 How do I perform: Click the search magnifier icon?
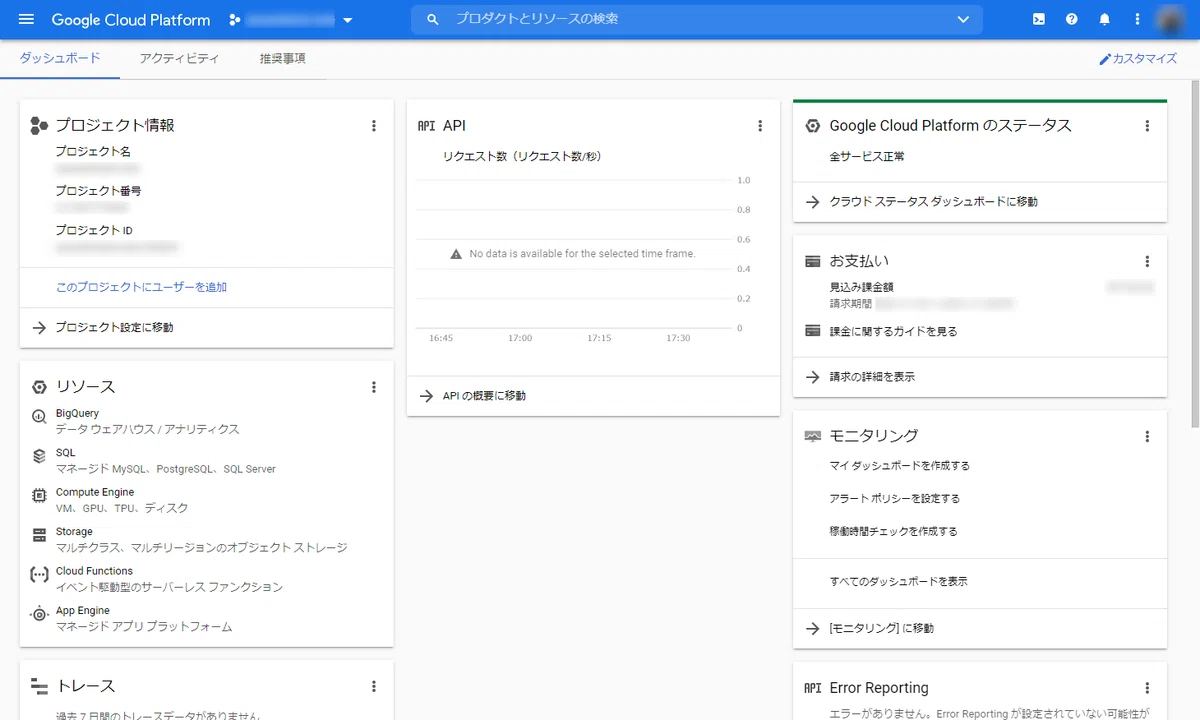433,19
